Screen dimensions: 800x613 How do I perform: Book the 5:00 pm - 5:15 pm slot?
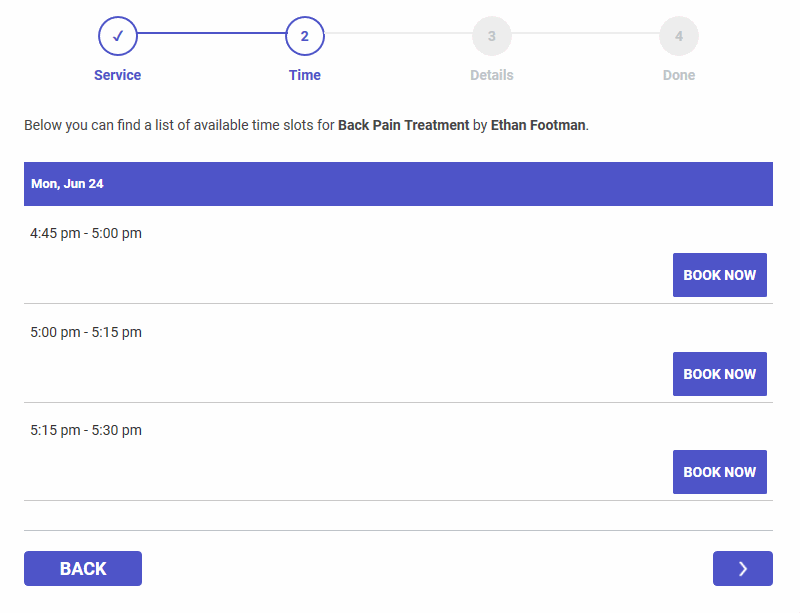[719, 373]
